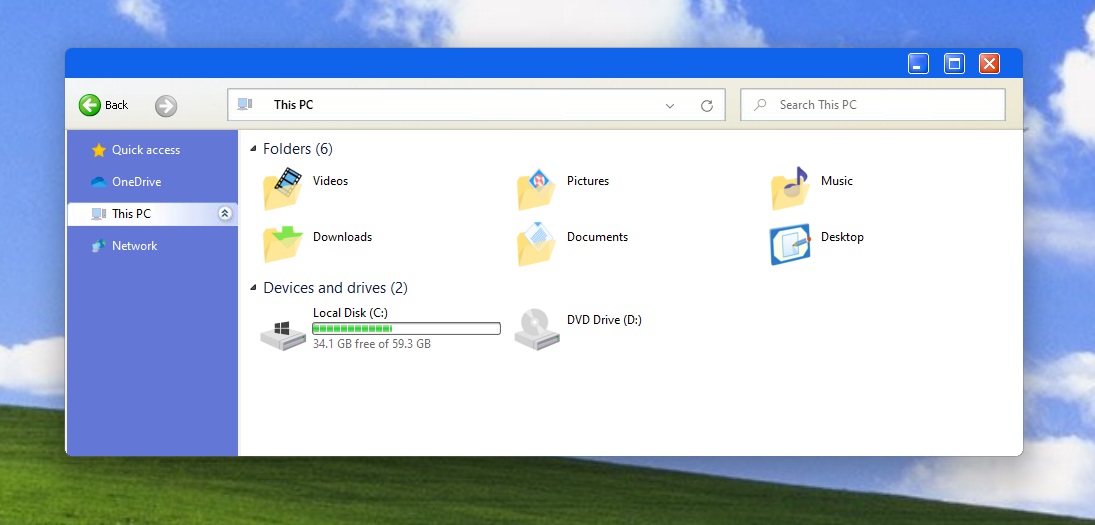Collapse This PC in navigation pane
1095x525 pixels.
click(x=225, y=214)
